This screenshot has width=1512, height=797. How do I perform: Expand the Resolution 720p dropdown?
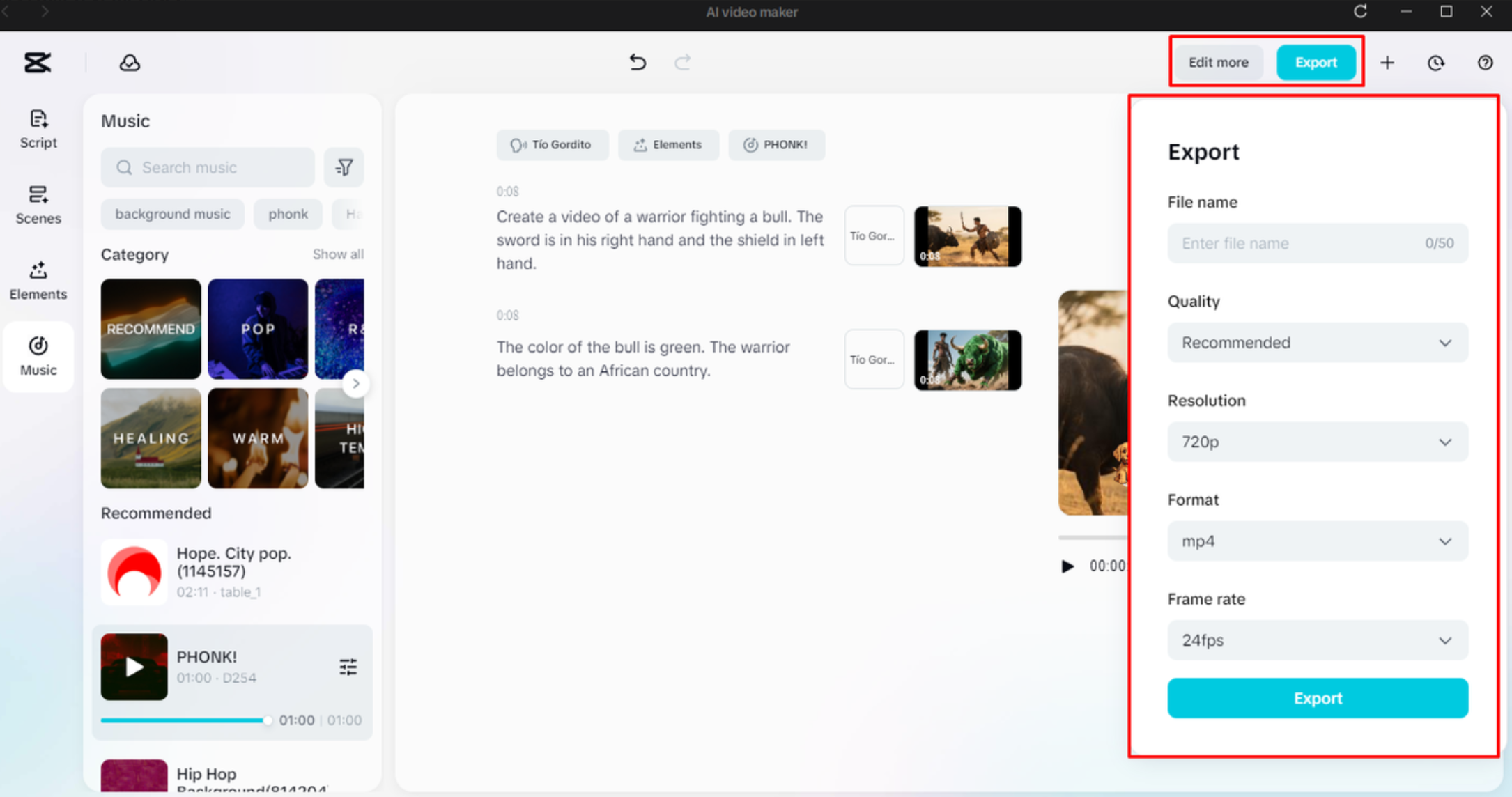1317,442
